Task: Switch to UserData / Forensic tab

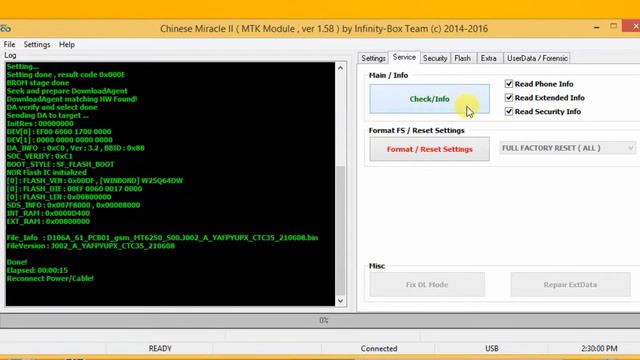Action: 537,58
